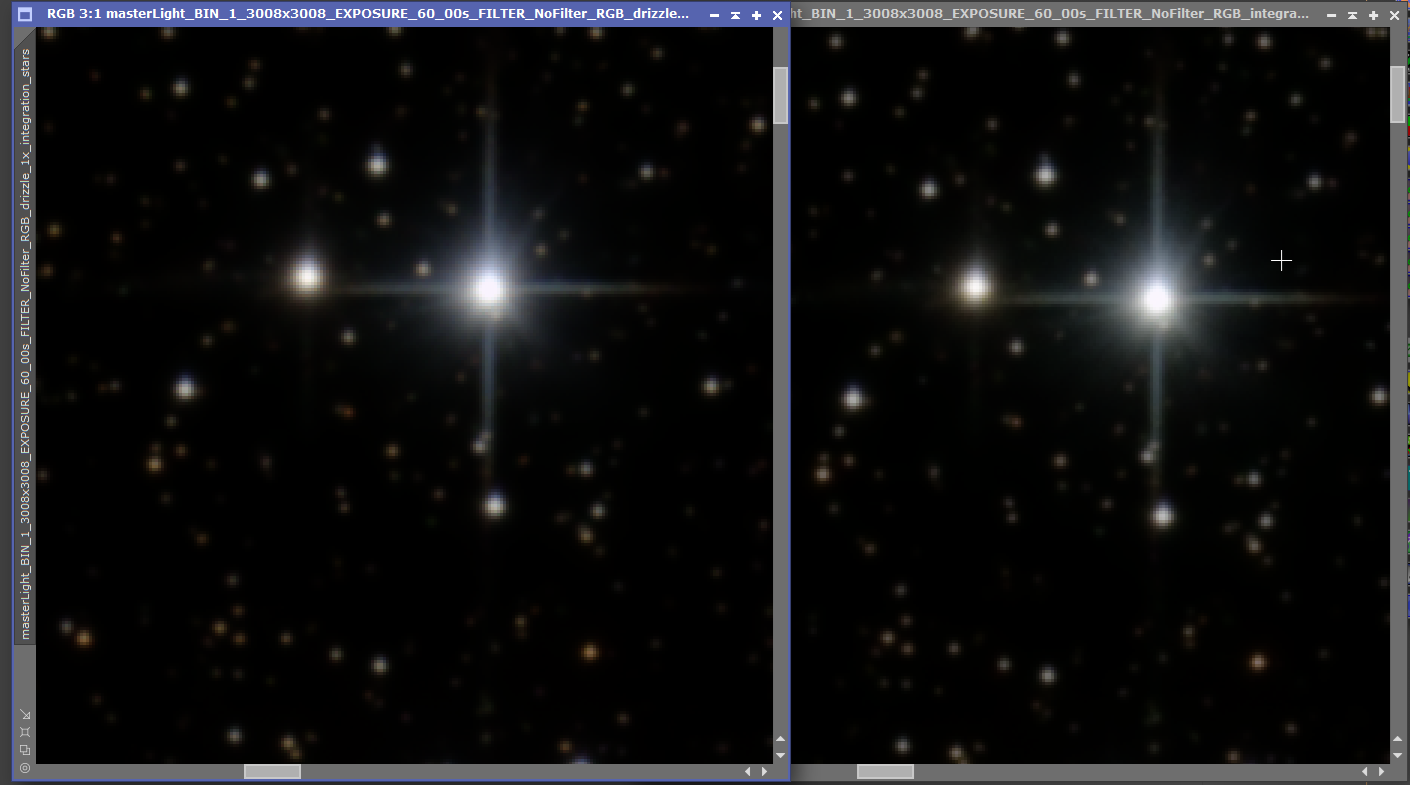Viewport: 1410px width, 785px height.
Task: Click the concentric circle icon in drizzle window's corner
Action: coord(25,768)
